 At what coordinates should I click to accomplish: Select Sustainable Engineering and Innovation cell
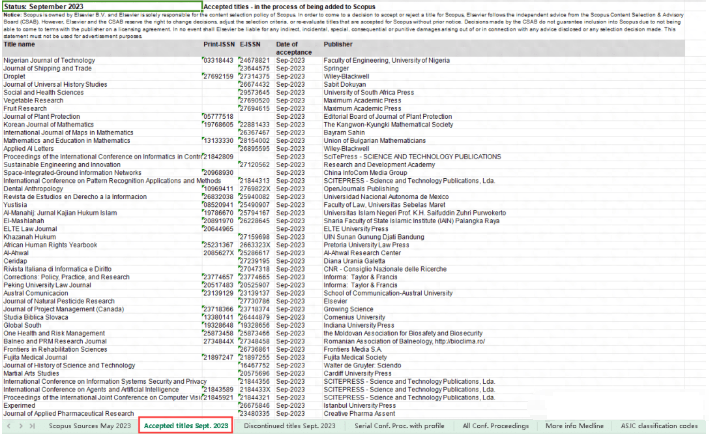pos(62,165)
